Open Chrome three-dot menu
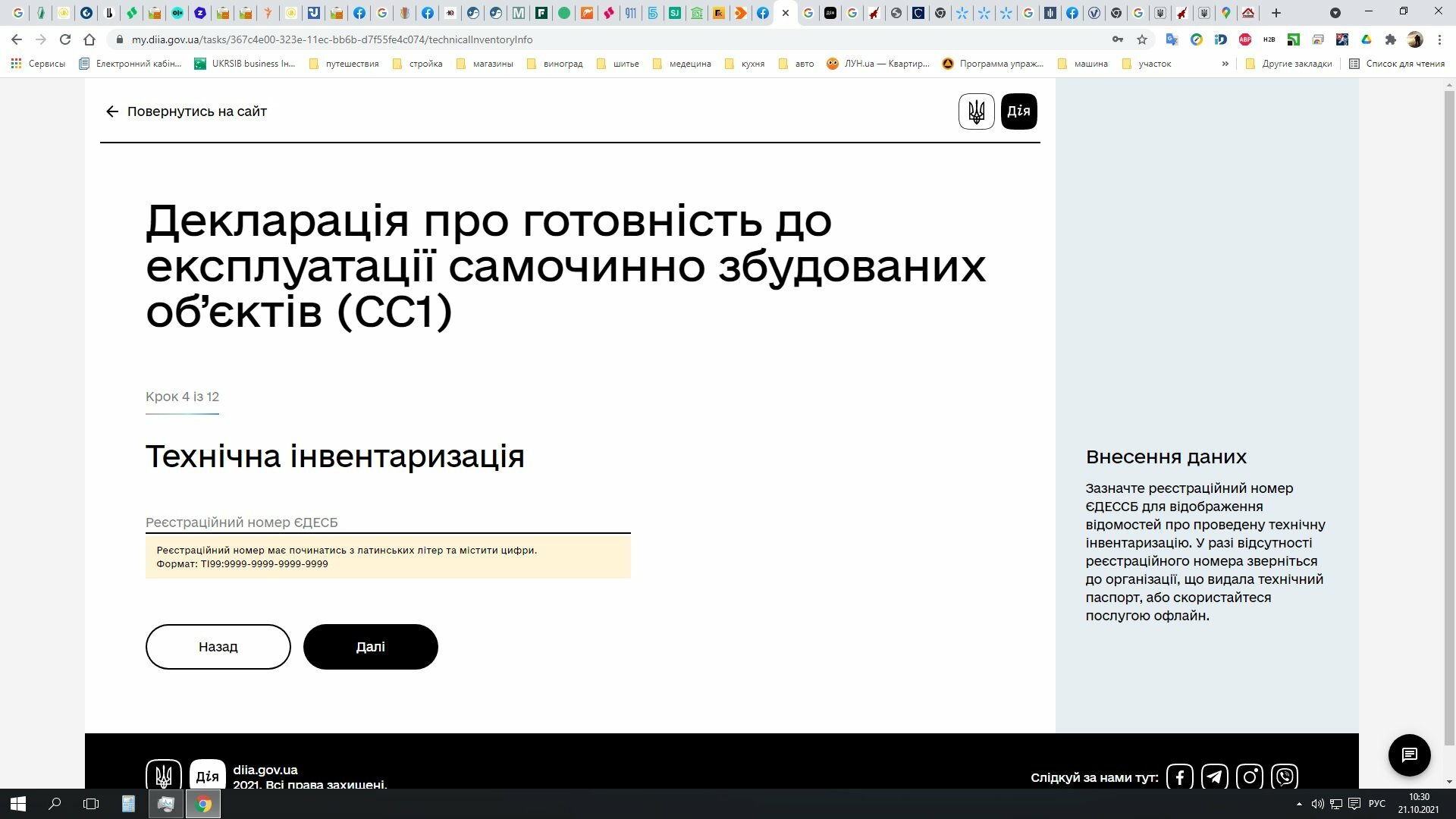 1439,39
